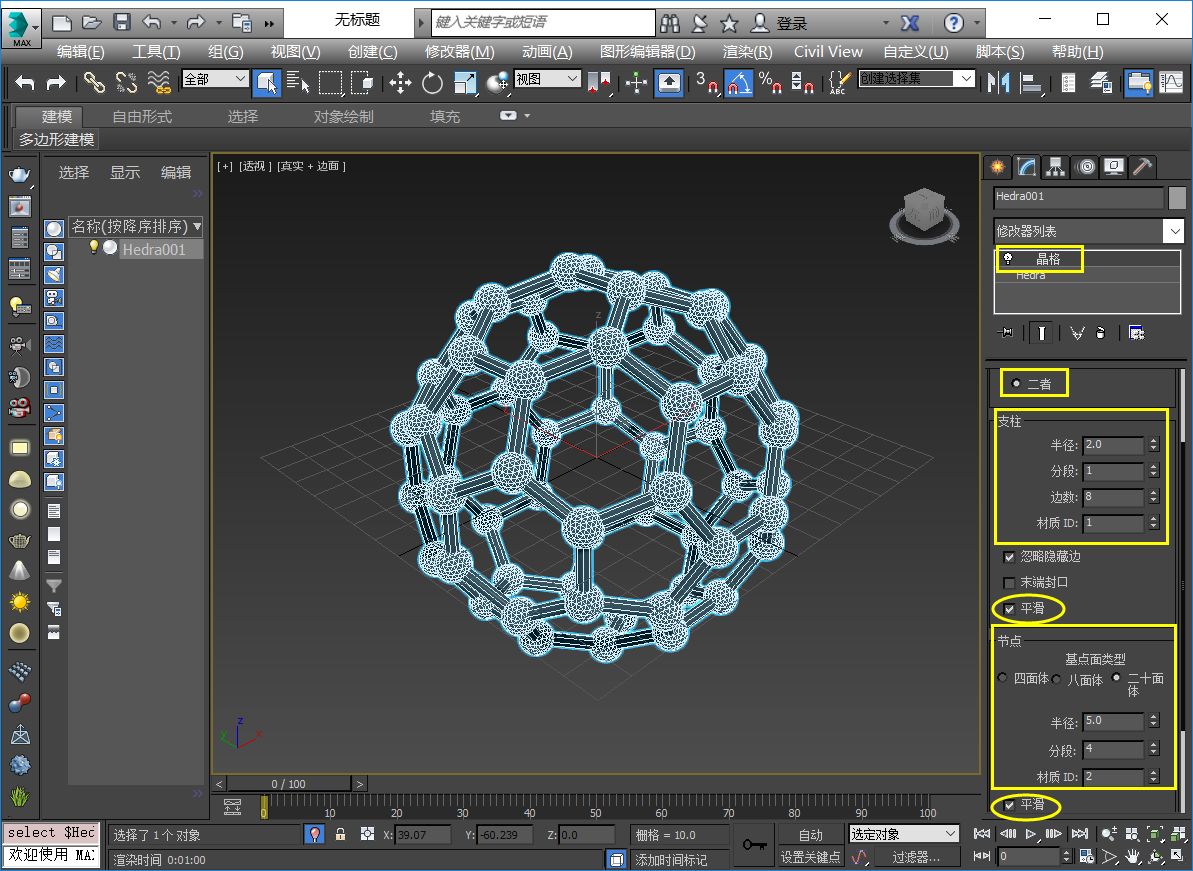Viewport: 1193px width, 871px height.
Task: Toggle 忽略隐藏边 checkbox
Action: [x=1009, y=557]
